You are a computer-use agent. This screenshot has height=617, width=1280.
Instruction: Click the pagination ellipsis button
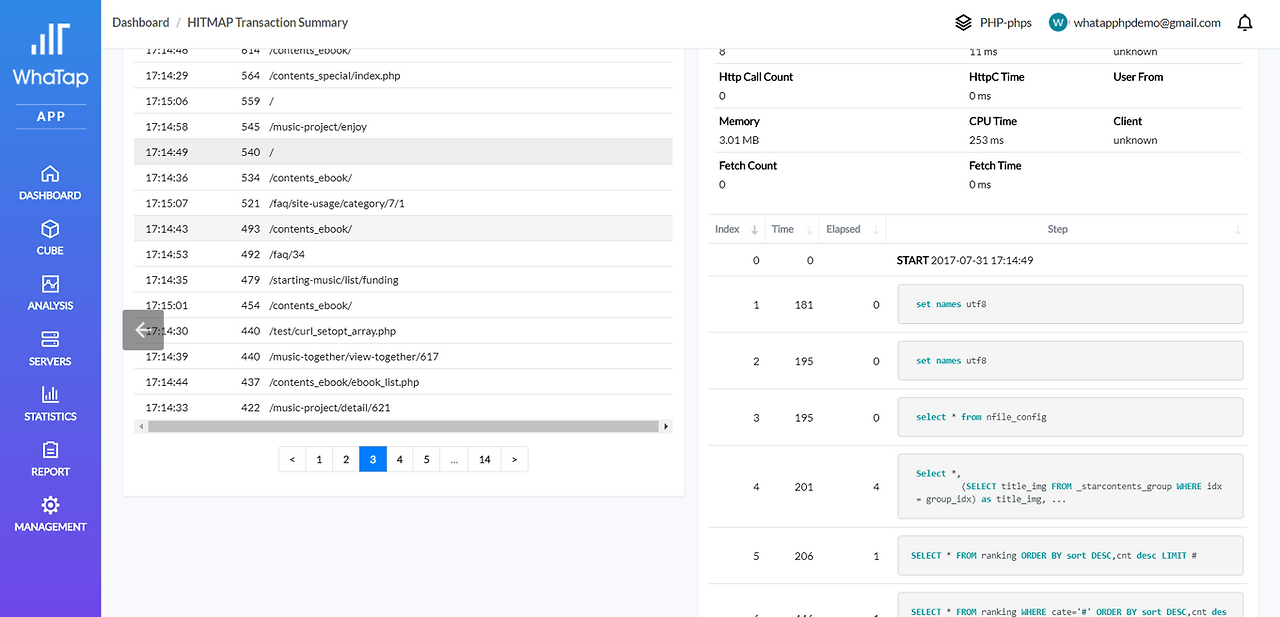click(454, 459)
